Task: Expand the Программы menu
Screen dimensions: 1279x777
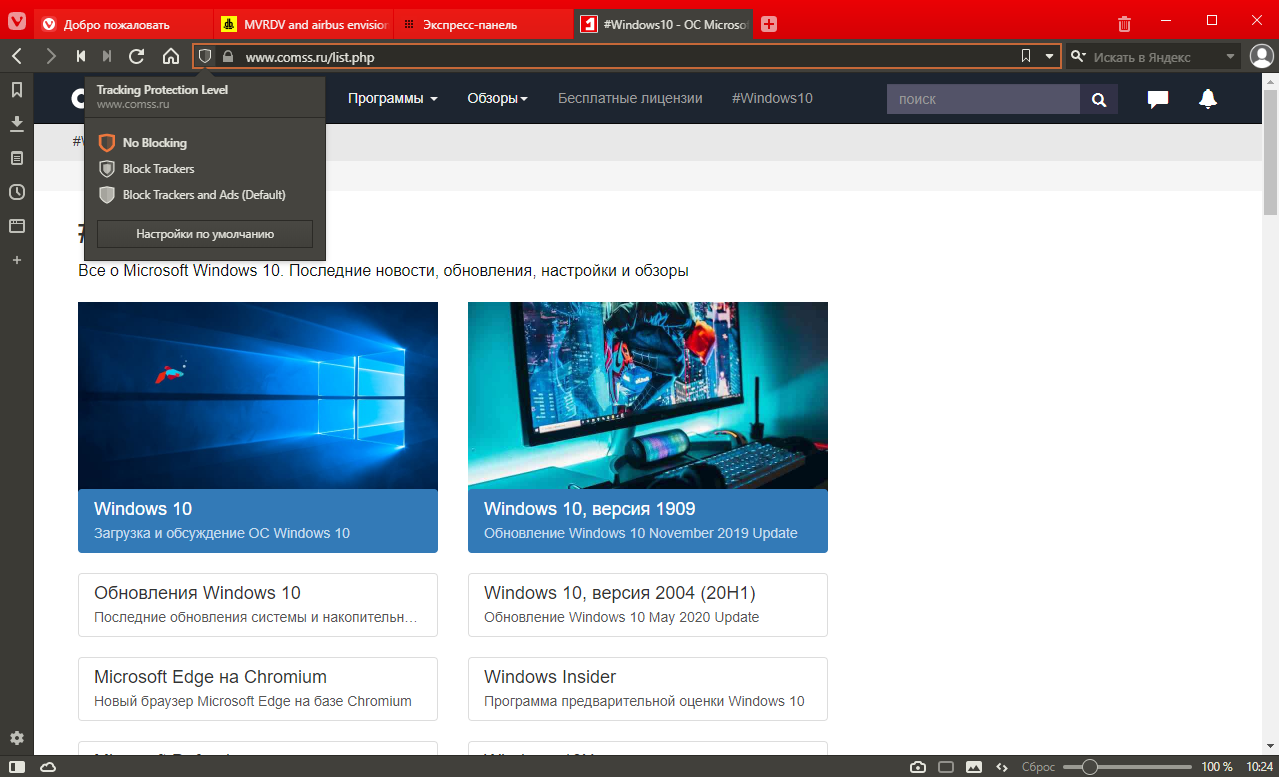Action: point(393,98)
